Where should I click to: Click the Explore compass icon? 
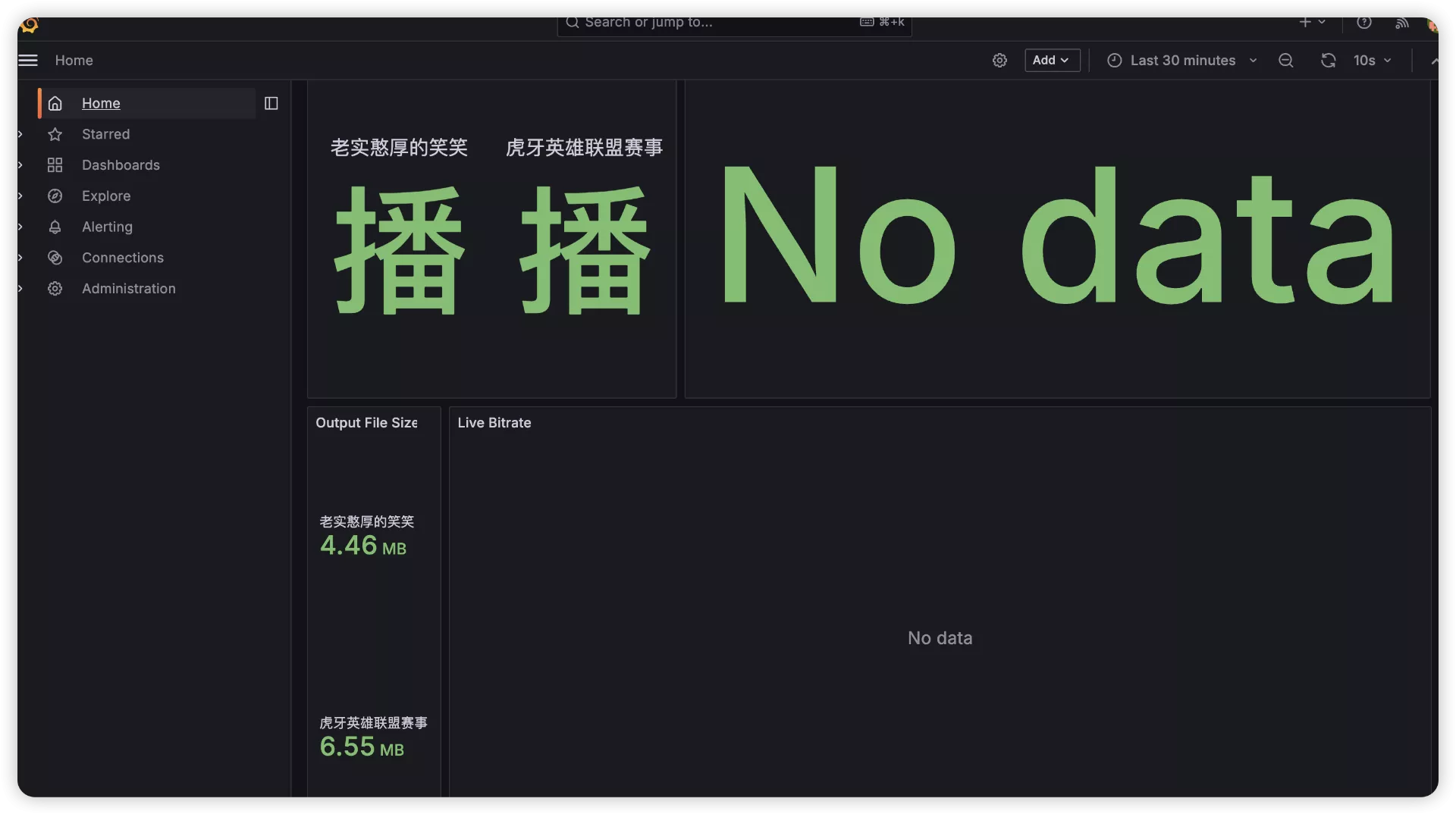tap(55, 196)
